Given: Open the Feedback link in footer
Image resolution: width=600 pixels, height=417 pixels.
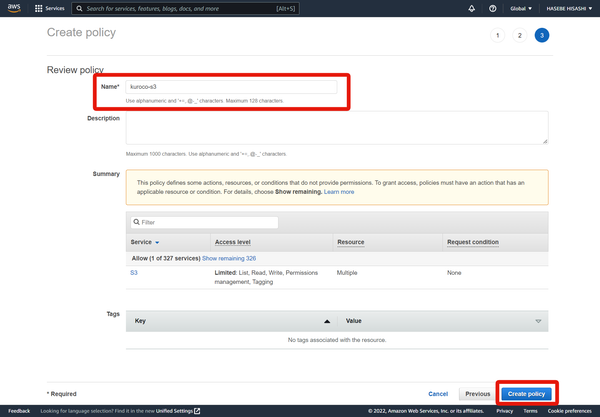Looking at the screenshot, I should [19, 411].
